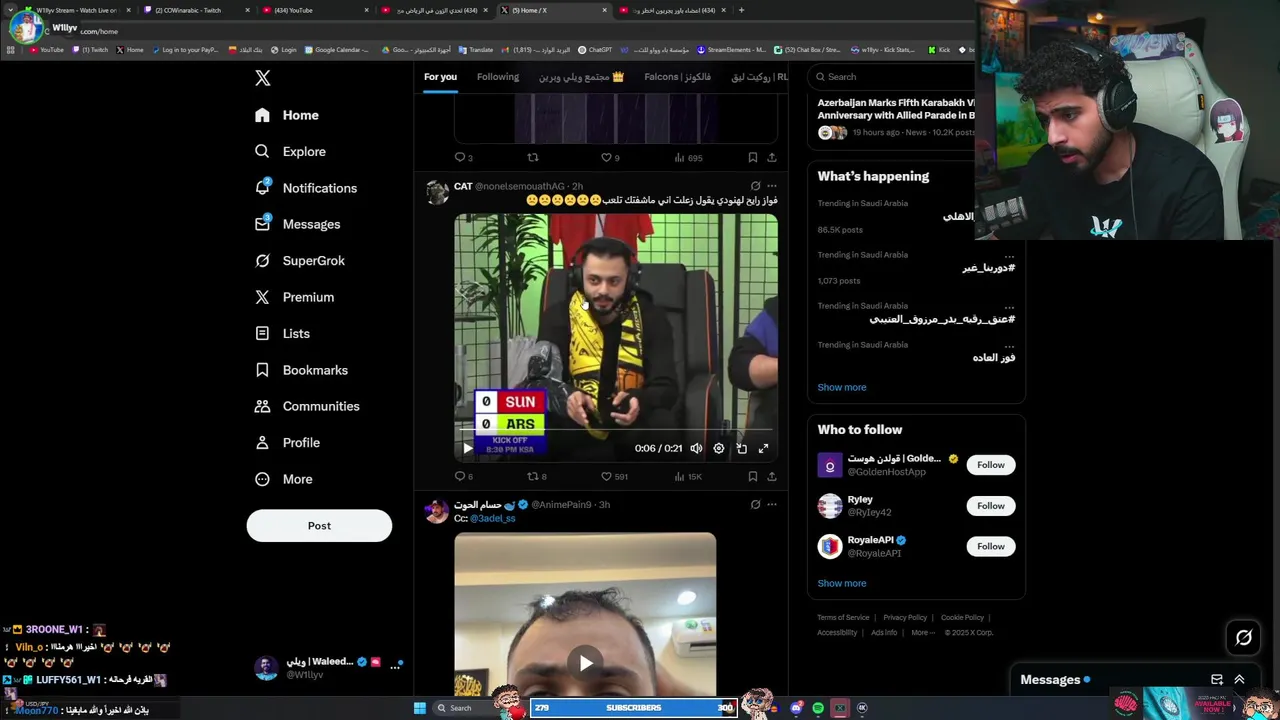
Task: Open Profile in the sidebar
Action: pyautogui.click(x=288, y=442)
